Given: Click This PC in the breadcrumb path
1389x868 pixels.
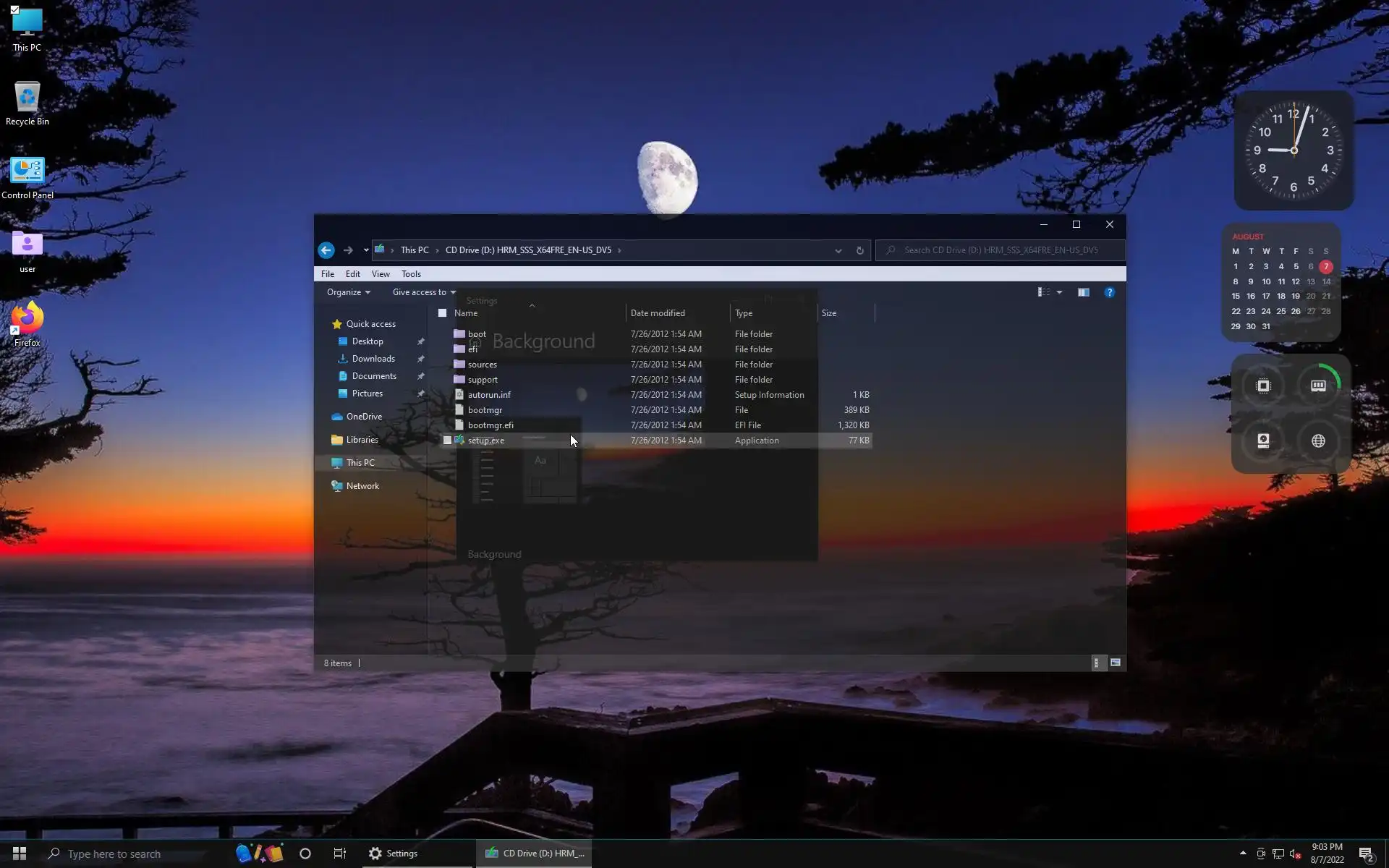Looking at the screenshot, I should [x=415, y=250].
